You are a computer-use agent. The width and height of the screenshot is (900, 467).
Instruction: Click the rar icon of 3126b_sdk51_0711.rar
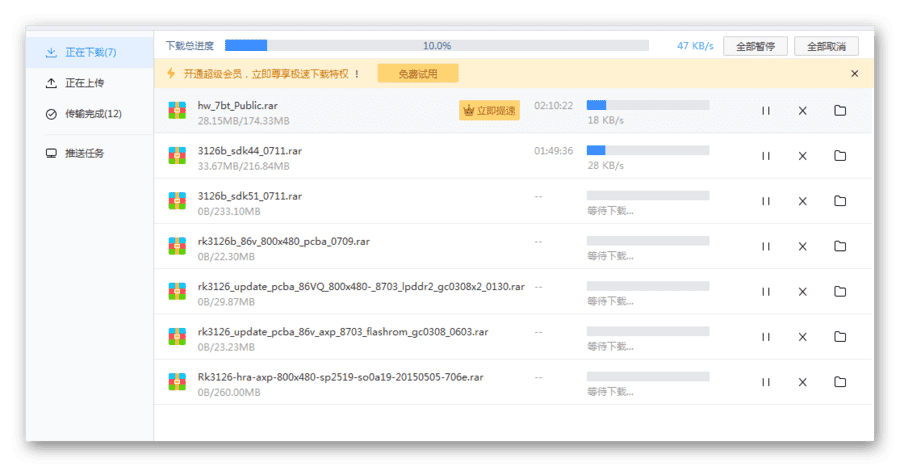pyautogui.click(x=177, y=201)
